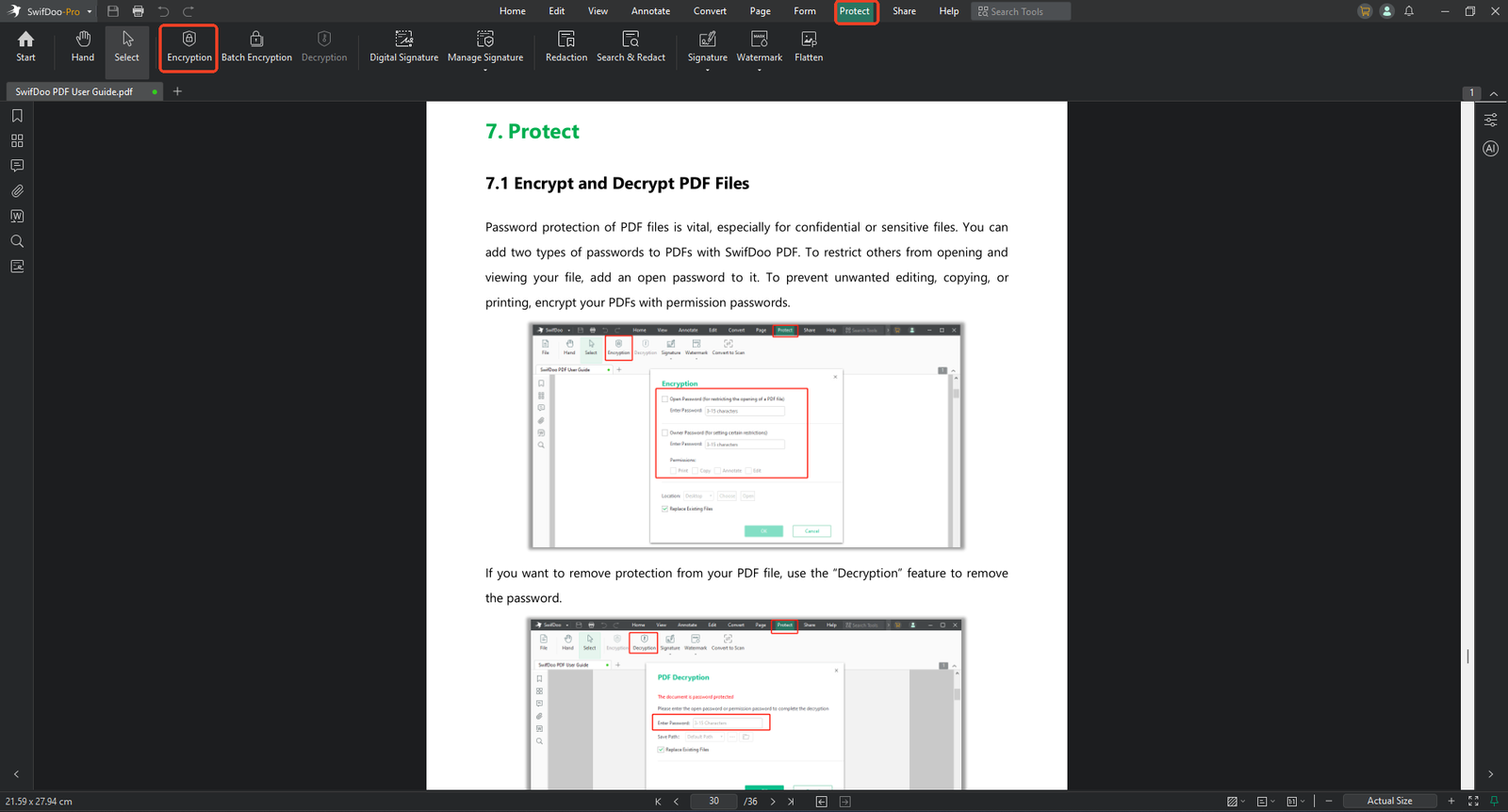The image size is (1508, 812).
Task: Zoom in with plus button
Action: click(x=1451, y=801)
